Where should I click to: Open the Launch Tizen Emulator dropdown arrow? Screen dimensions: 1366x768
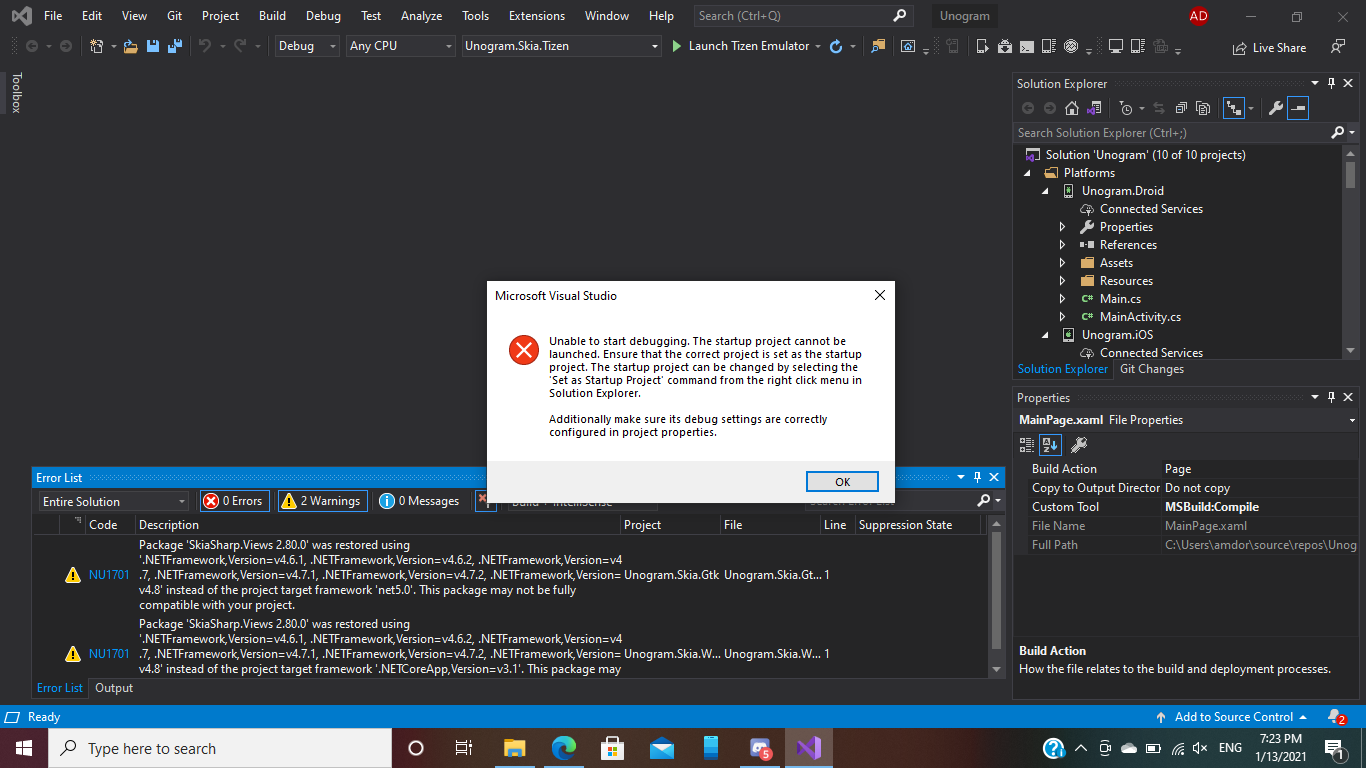pyautogui.click(x=818, y=46)
